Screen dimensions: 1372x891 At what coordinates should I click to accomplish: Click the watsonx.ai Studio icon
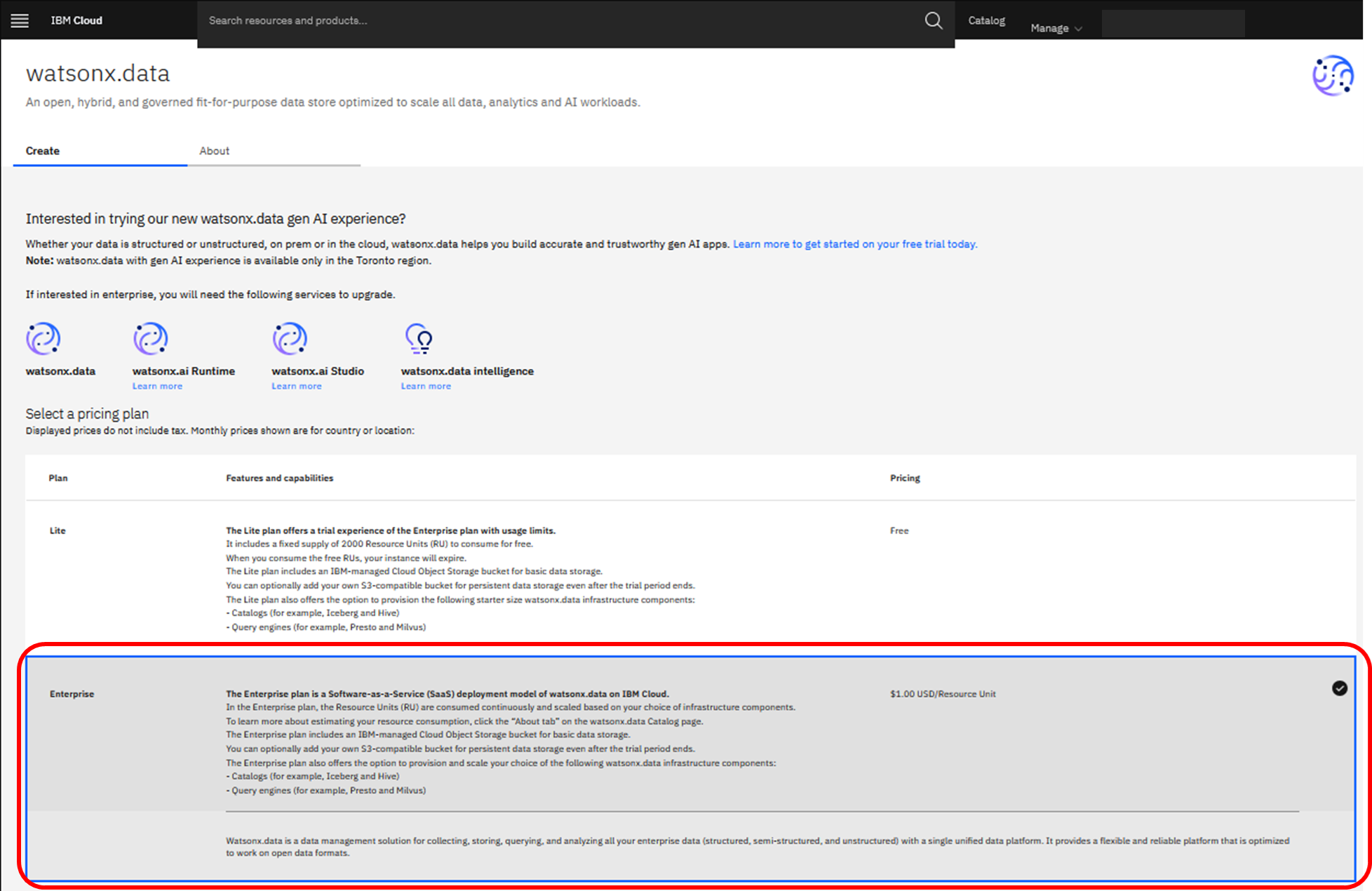click(x=290, y=339)
